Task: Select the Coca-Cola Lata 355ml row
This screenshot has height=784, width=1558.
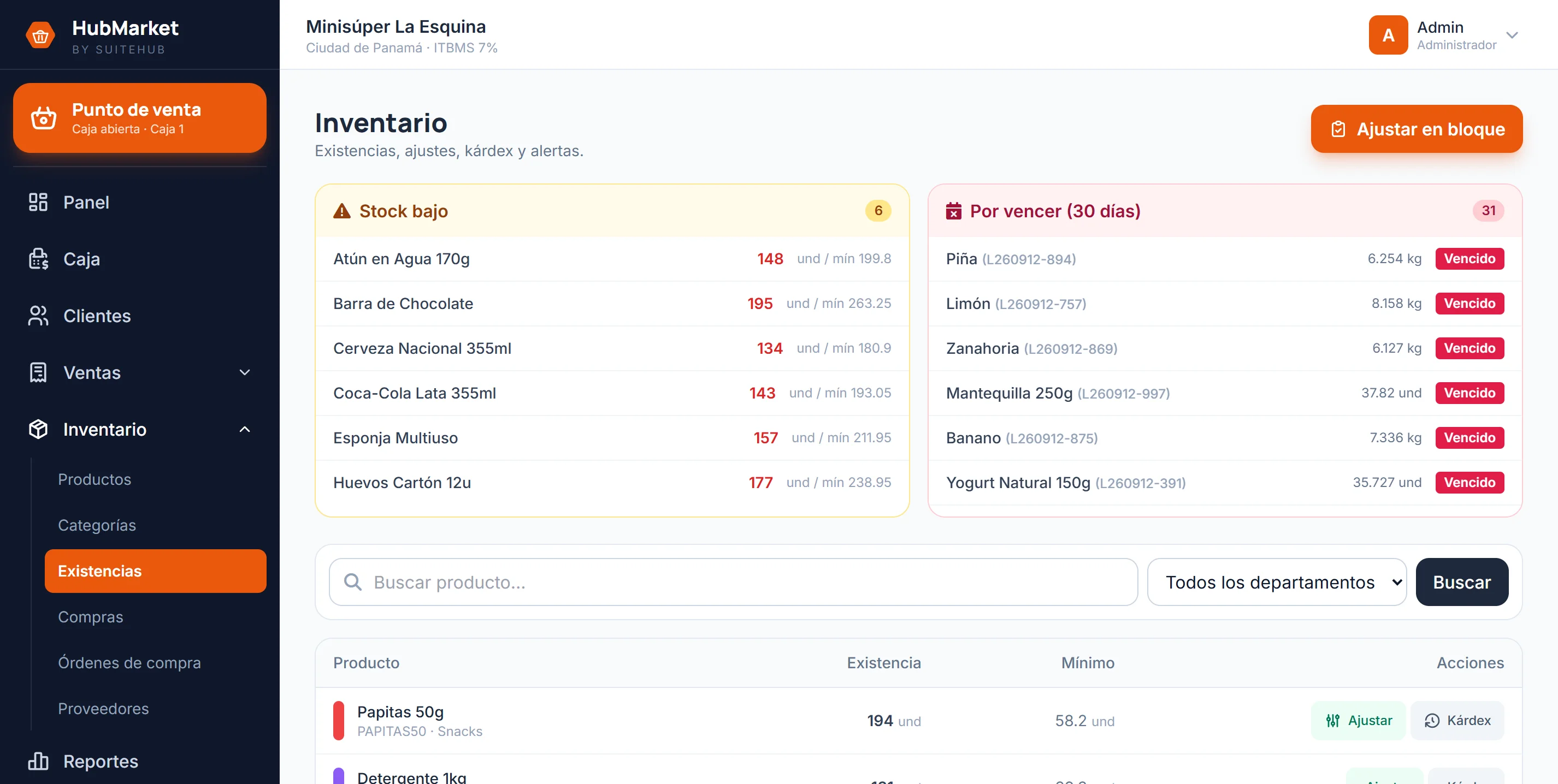Action: [612, 393]
